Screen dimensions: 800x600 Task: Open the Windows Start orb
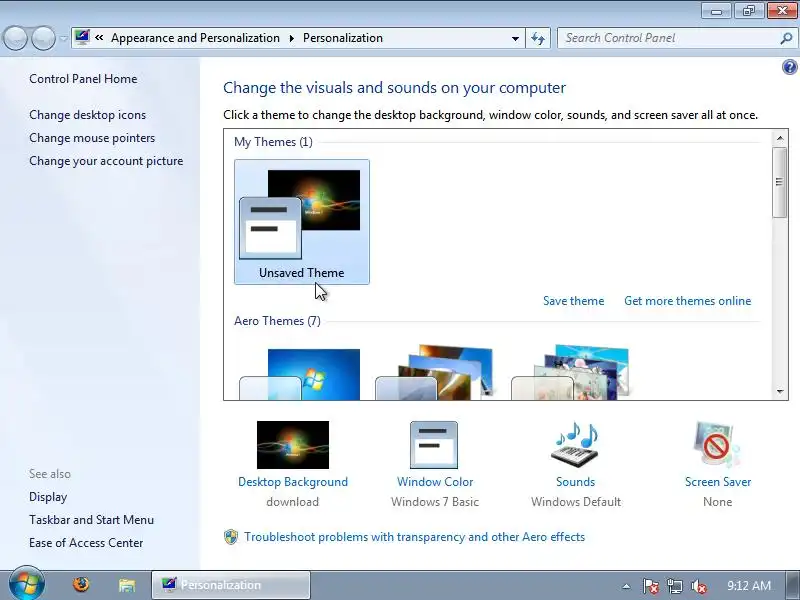click(x=27, y=583)
